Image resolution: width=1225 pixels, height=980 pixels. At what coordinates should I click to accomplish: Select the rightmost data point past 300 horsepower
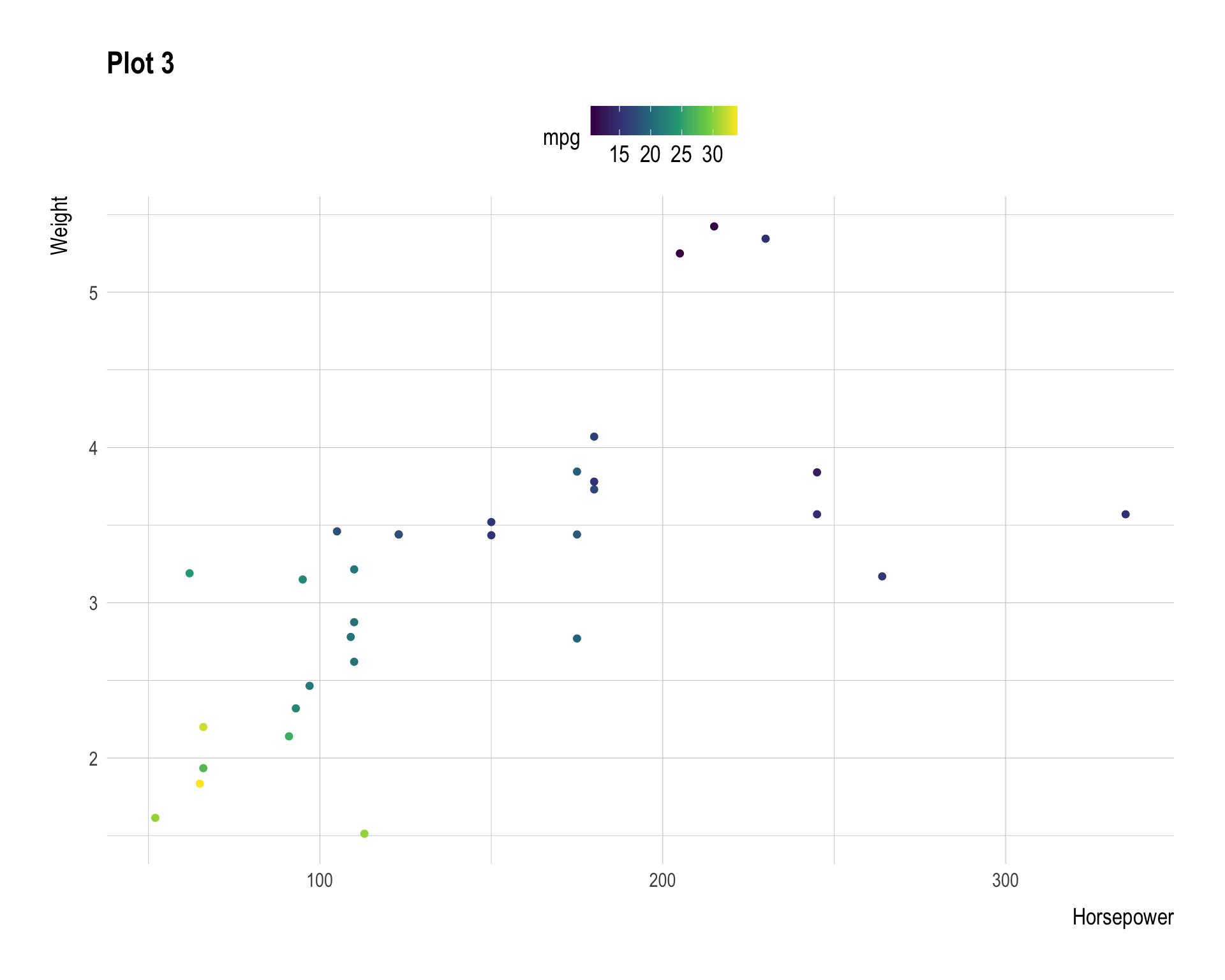point(1125,514)
